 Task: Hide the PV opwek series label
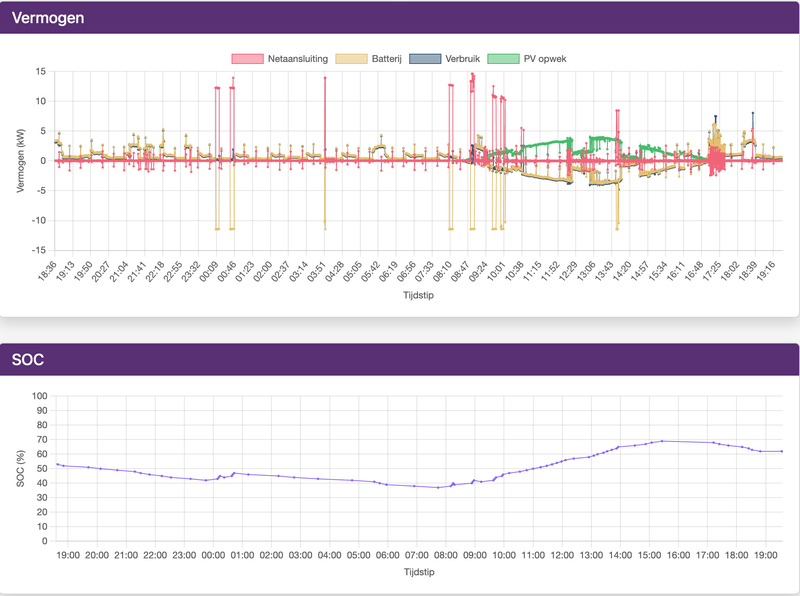point(545,59)
